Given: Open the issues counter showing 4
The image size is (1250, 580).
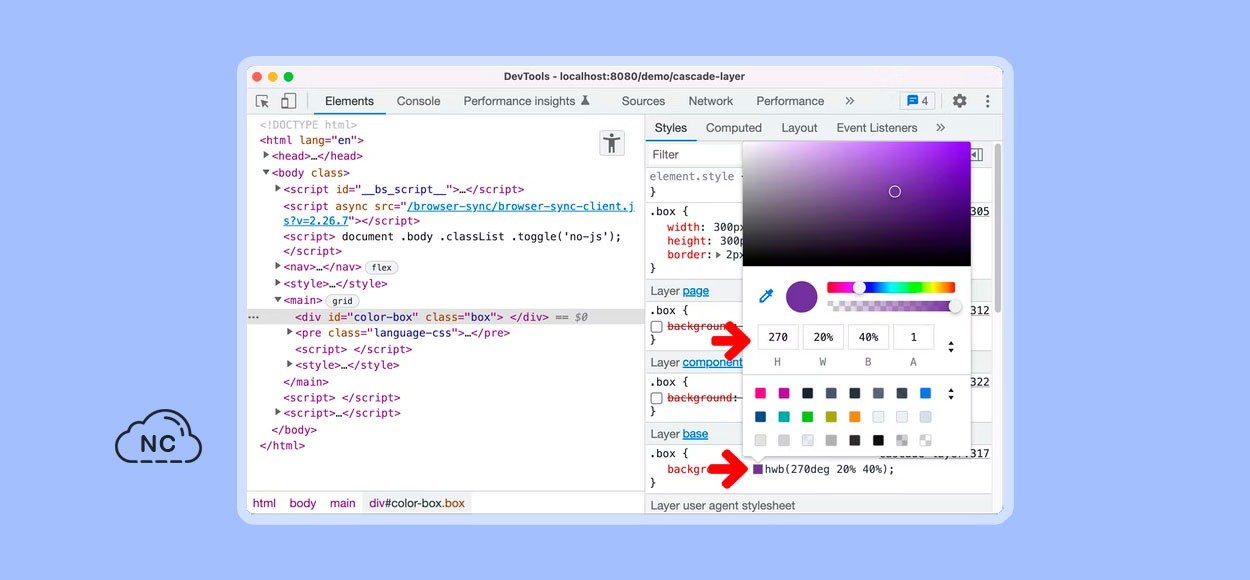Looking at the screenshot, I should point(916,101).
